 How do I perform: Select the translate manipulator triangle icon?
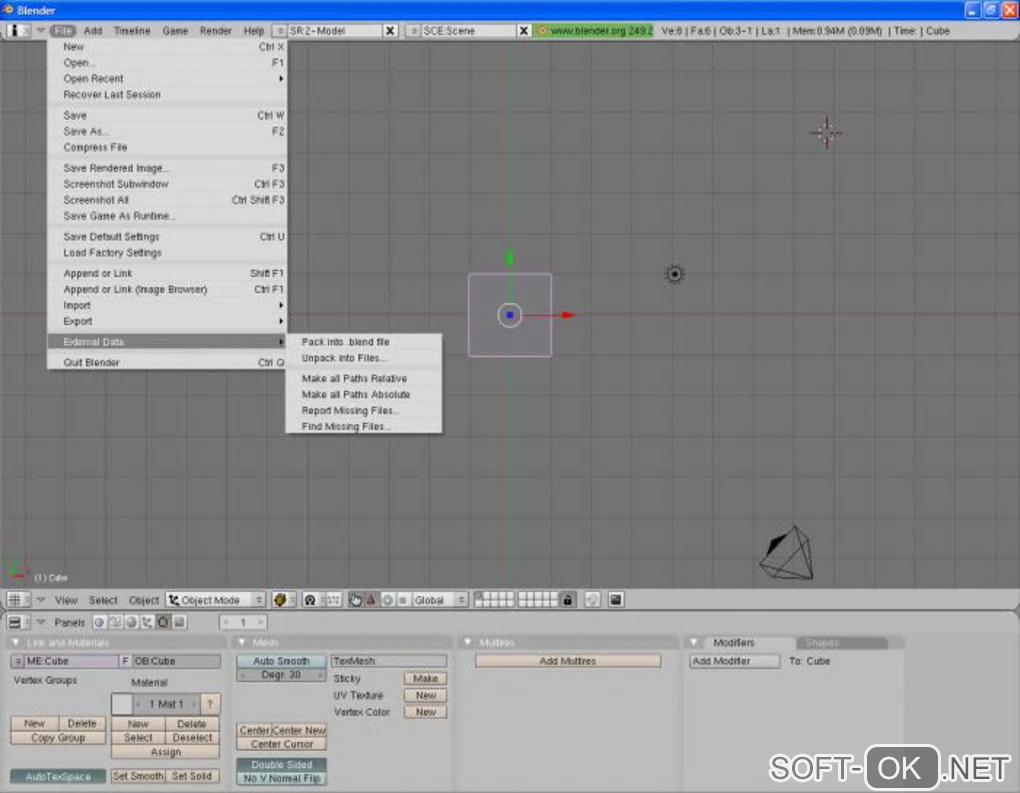[x=371, y=600]
